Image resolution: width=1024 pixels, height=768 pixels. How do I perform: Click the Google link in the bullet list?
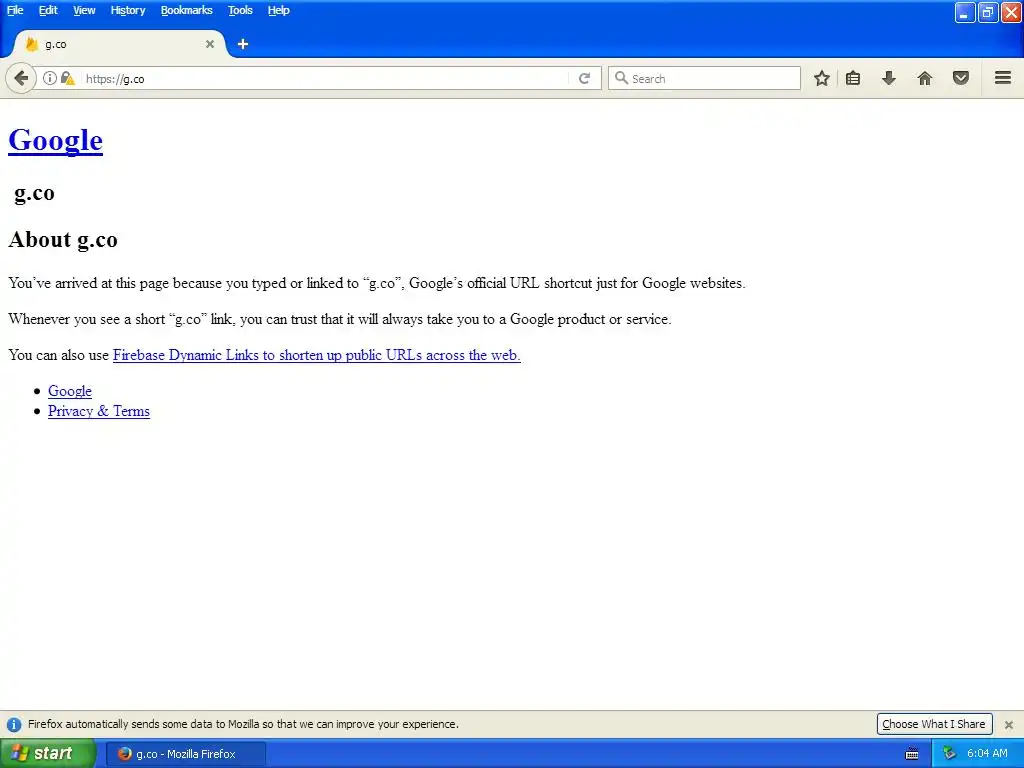[x=70, y=391]
